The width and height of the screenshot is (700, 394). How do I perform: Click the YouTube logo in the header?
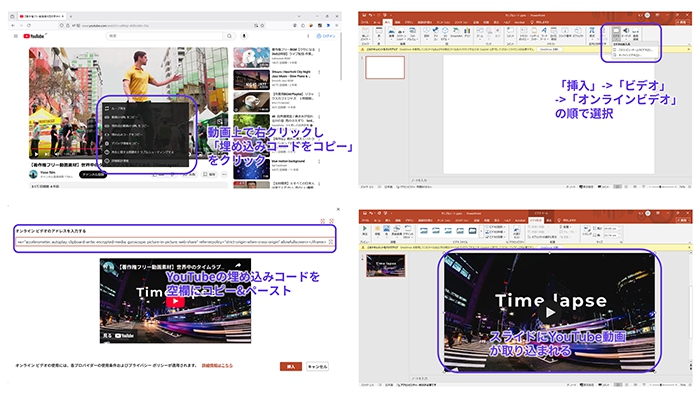pos(34,36)
